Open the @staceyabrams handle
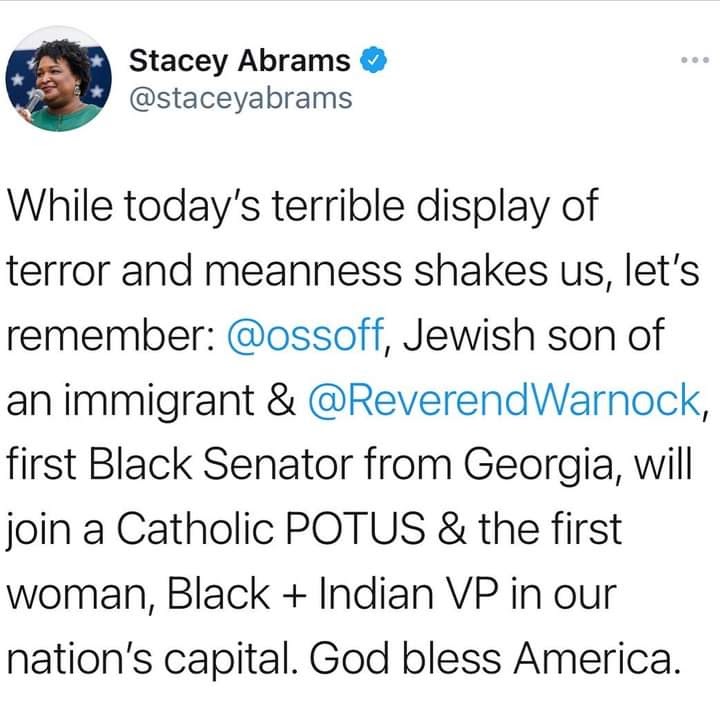Screen dimensions: 720x717 [241, 97]
